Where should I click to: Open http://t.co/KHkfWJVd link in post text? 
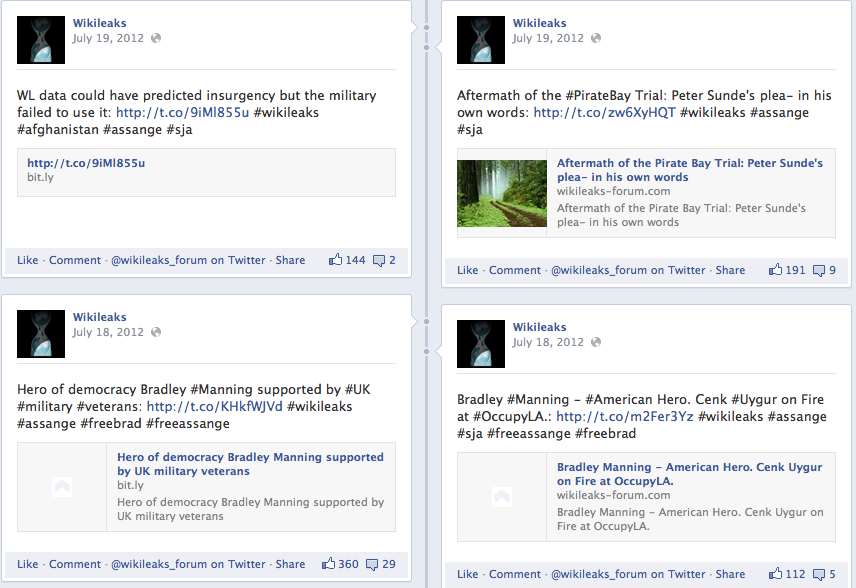coord(215,406)
